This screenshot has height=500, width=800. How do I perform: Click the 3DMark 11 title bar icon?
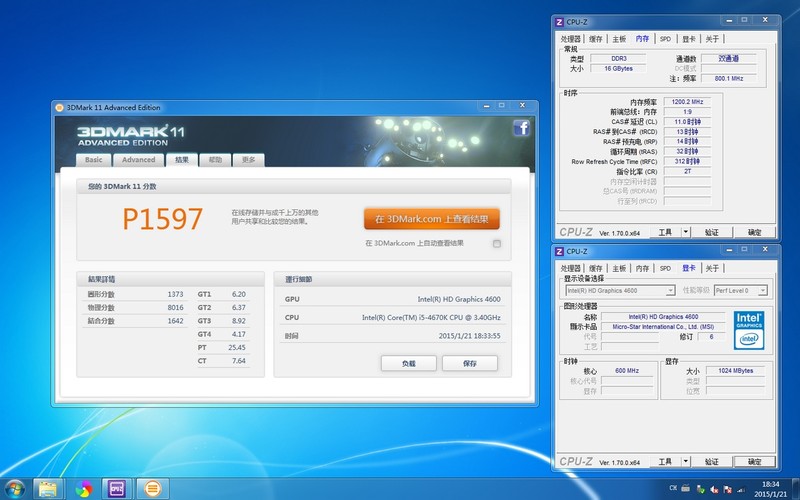59,107
